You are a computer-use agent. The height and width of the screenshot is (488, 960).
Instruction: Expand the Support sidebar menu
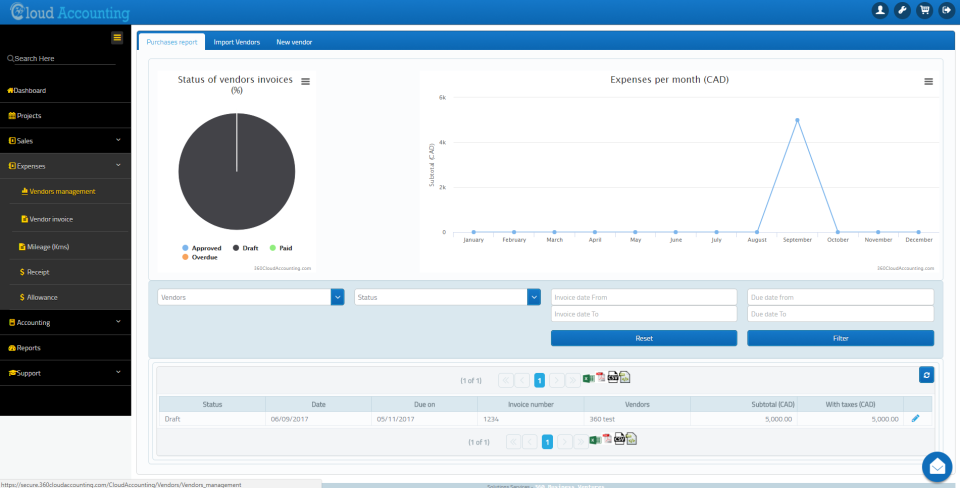pos(66,372)
